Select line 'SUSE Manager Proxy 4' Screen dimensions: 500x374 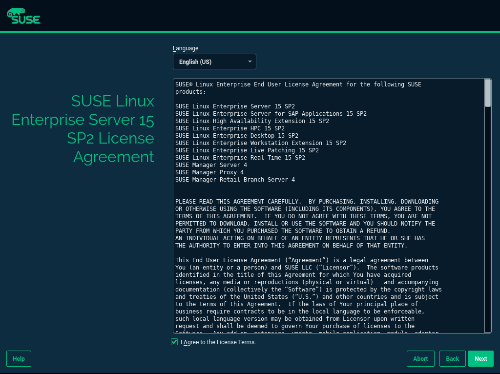click(210, 172)
